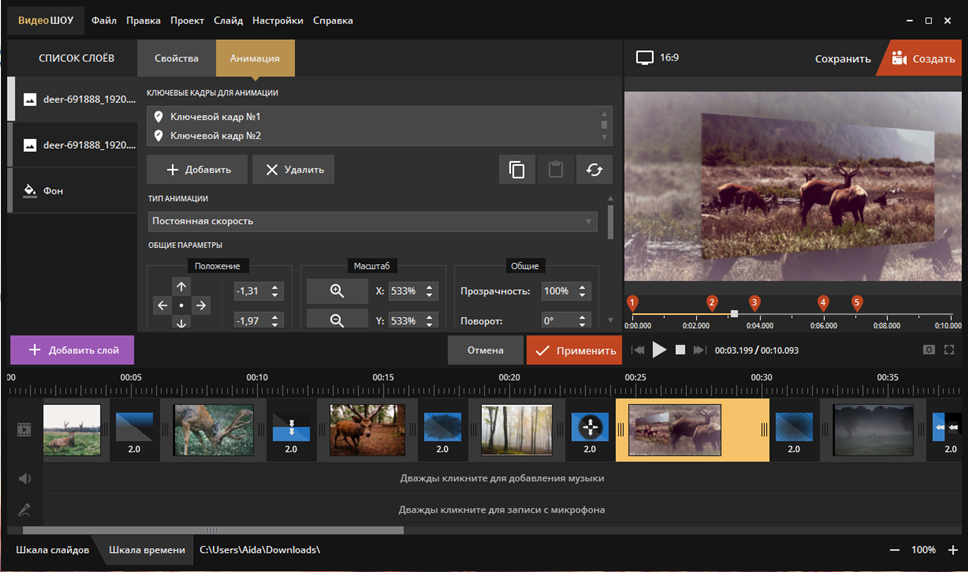Open fullscreen preview mode icon
The height and width of the screenshot is (572, 968).
coord(949,350)
